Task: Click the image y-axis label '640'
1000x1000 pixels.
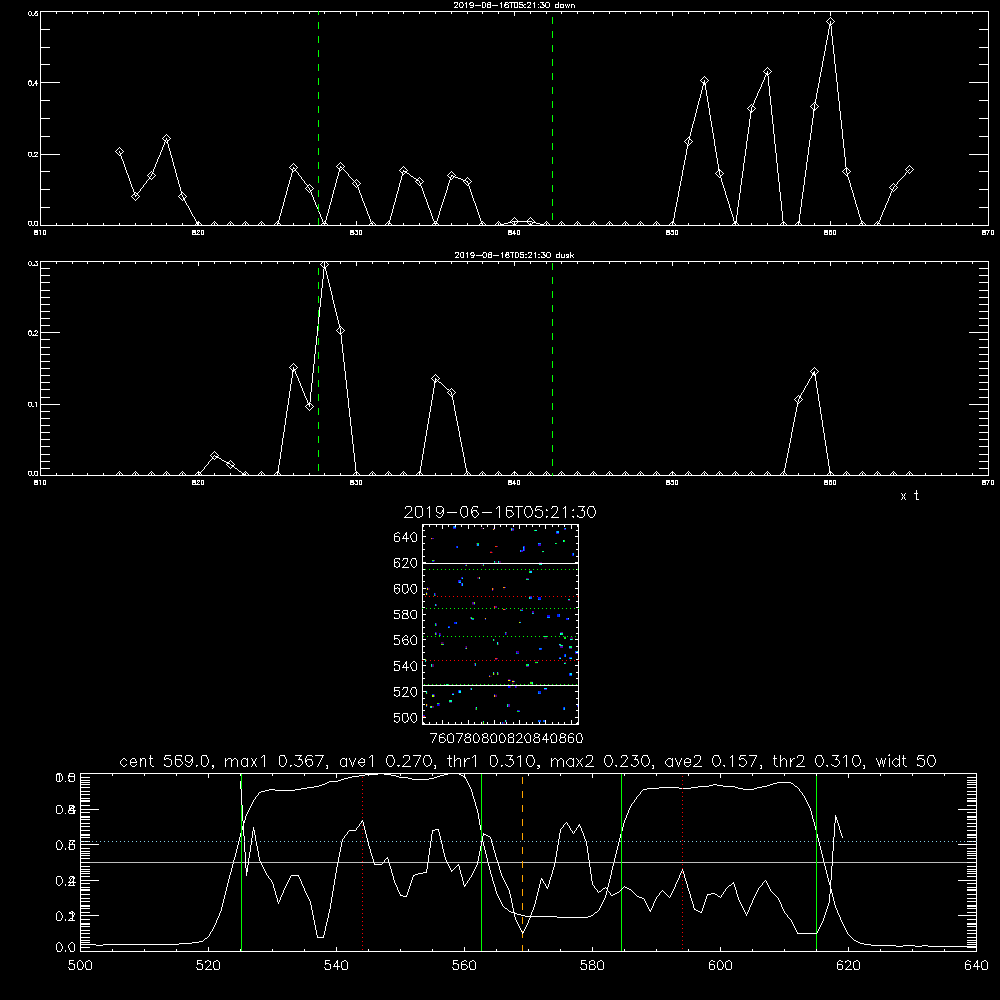Action: coord(406,538)
